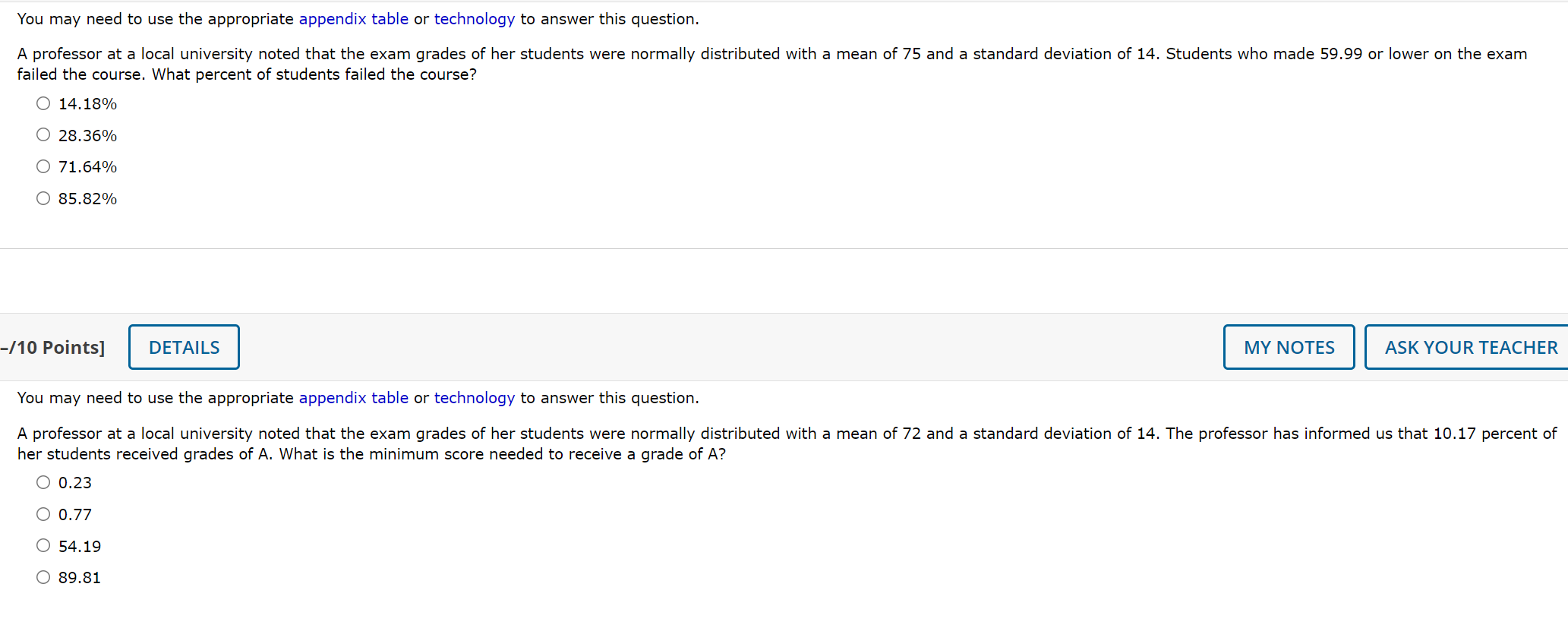View details for the 10 point question
Screen dimensions: 1568x628
click(x=183, y=346)
